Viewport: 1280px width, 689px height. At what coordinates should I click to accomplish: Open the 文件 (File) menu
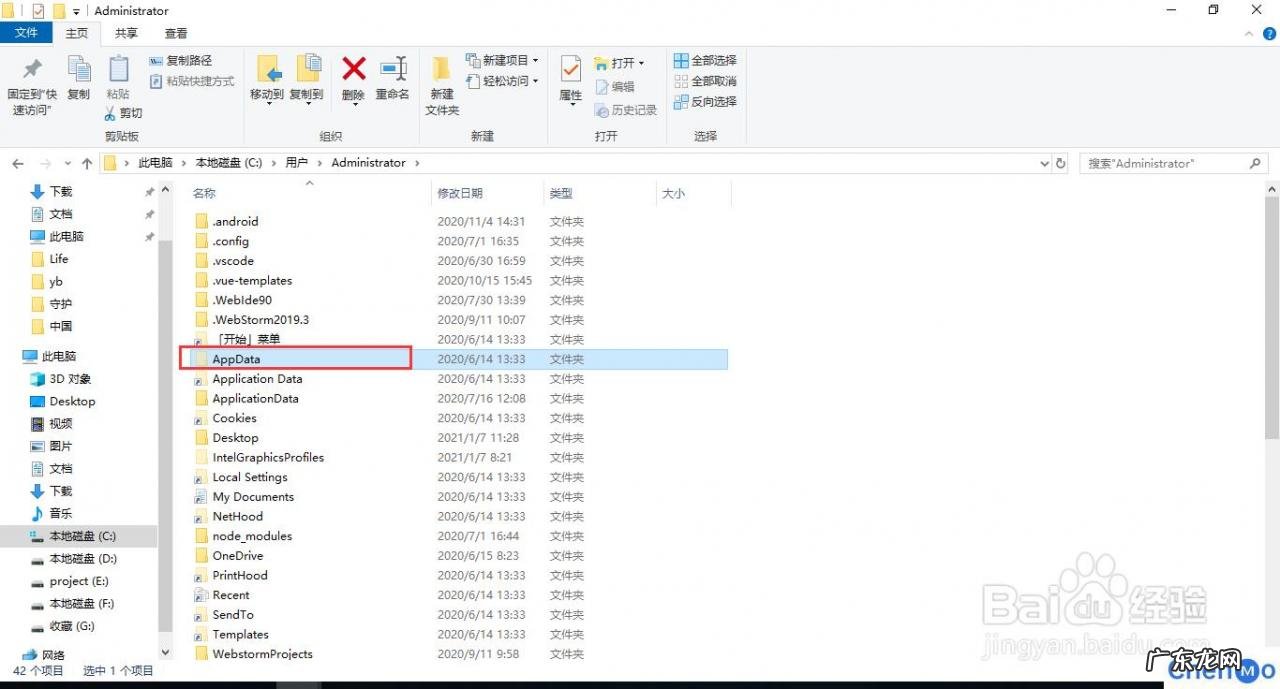click(x=27, y=32)
